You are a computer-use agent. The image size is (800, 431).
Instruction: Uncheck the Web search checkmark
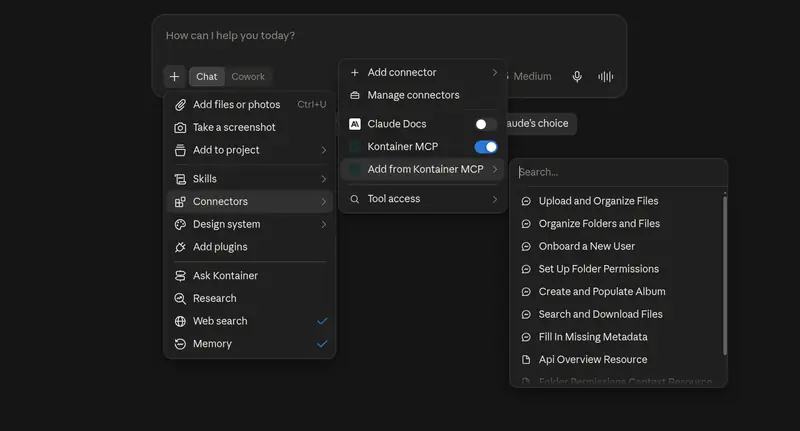322,321
